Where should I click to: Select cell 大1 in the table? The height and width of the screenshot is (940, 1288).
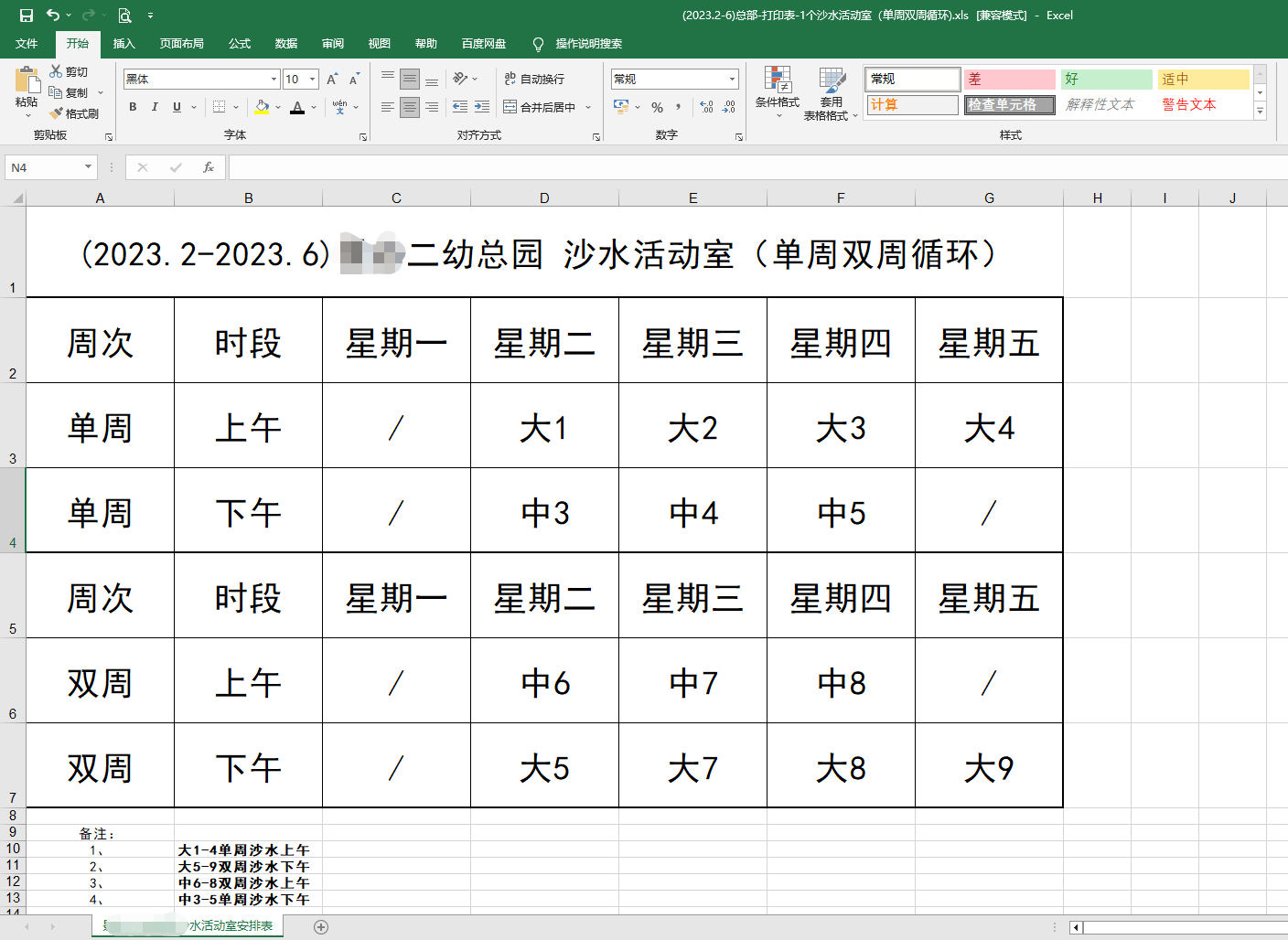coord(544,425)
